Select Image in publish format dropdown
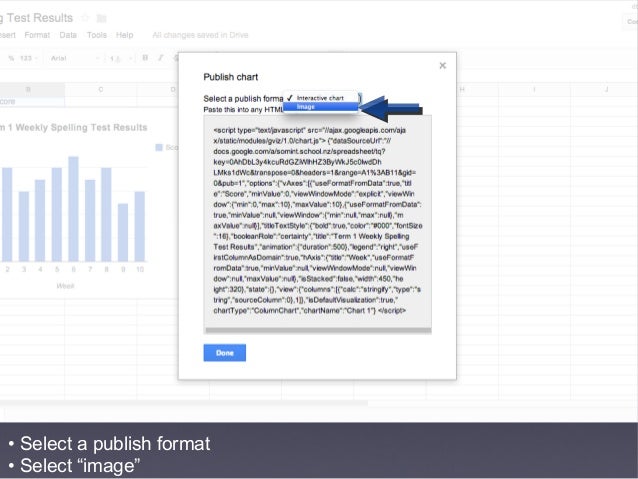 (321, 107)
